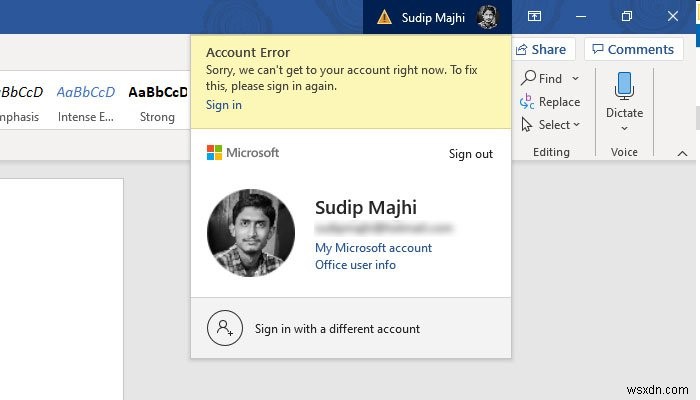Click Sign in link in error banner

[x=223, y=105]
